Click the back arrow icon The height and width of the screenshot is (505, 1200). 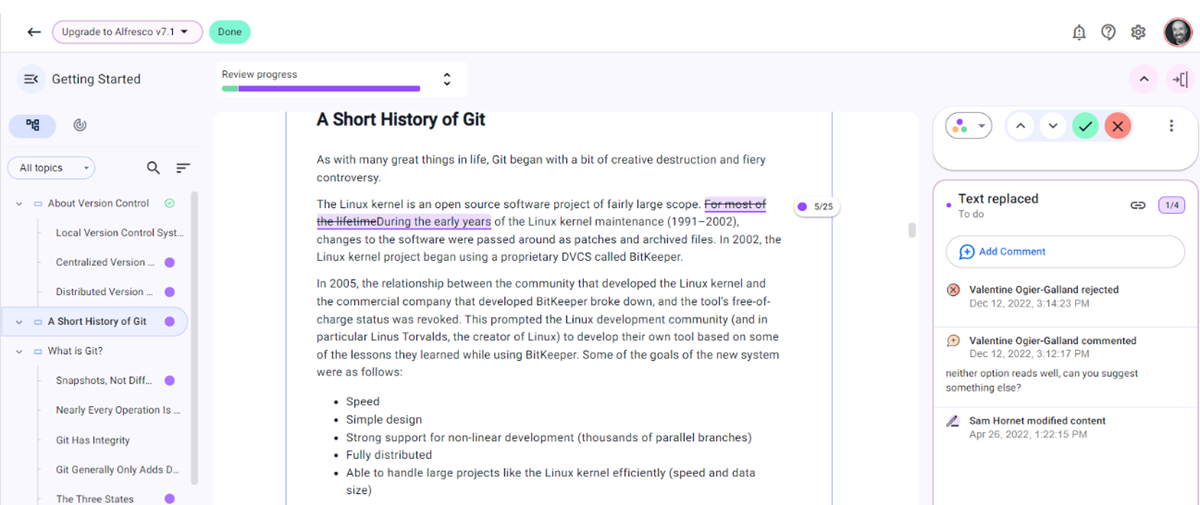coord(34,32)
